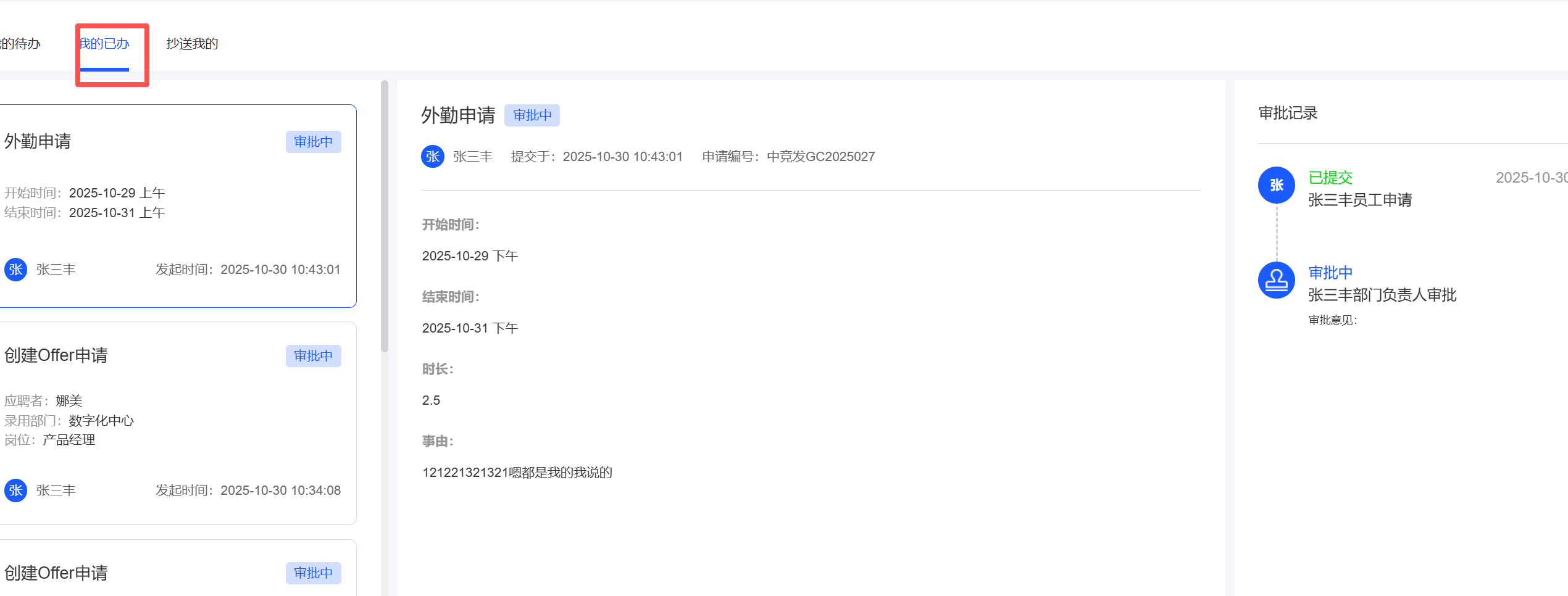
Task: Click the 审批中 badge on the 外勤申请 list card
Action: [314, 142]
